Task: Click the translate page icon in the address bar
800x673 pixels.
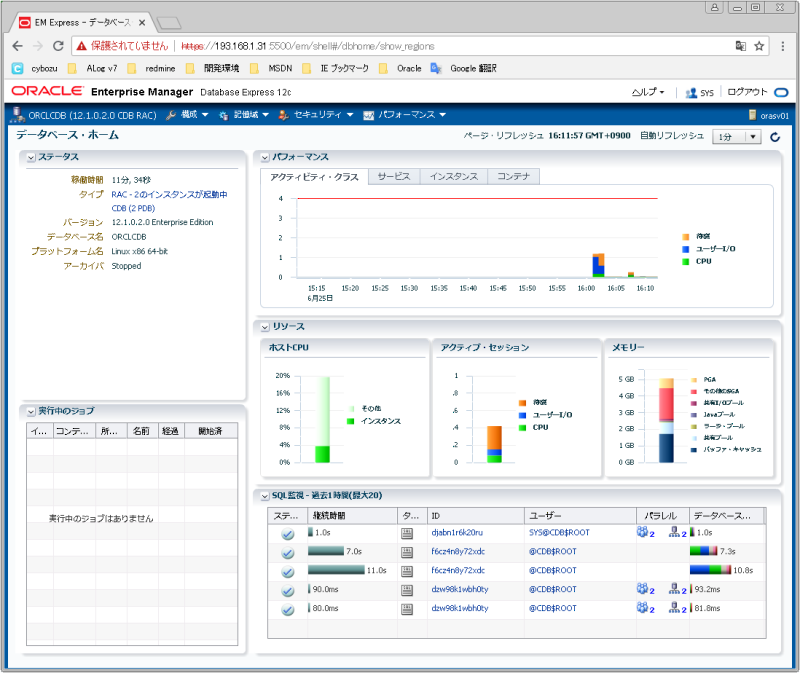Action: pyautogui.click(x=740, y=46)
